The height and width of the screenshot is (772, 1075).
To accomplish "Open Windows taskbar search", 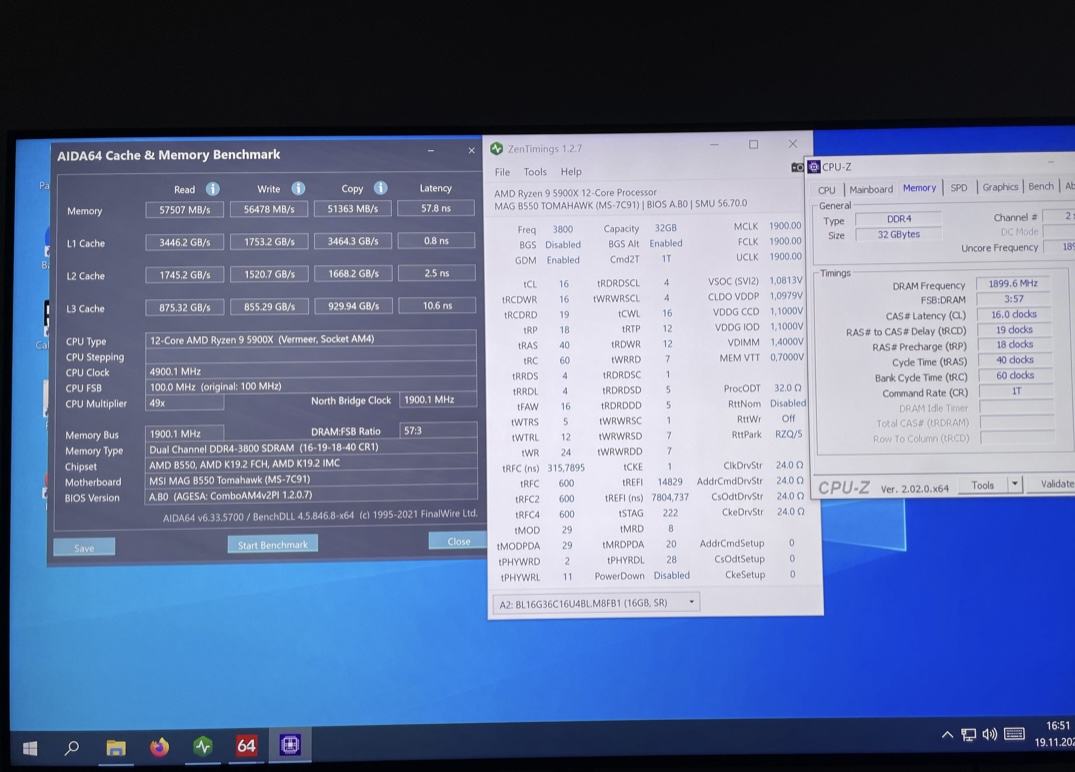I will point(71,747).
